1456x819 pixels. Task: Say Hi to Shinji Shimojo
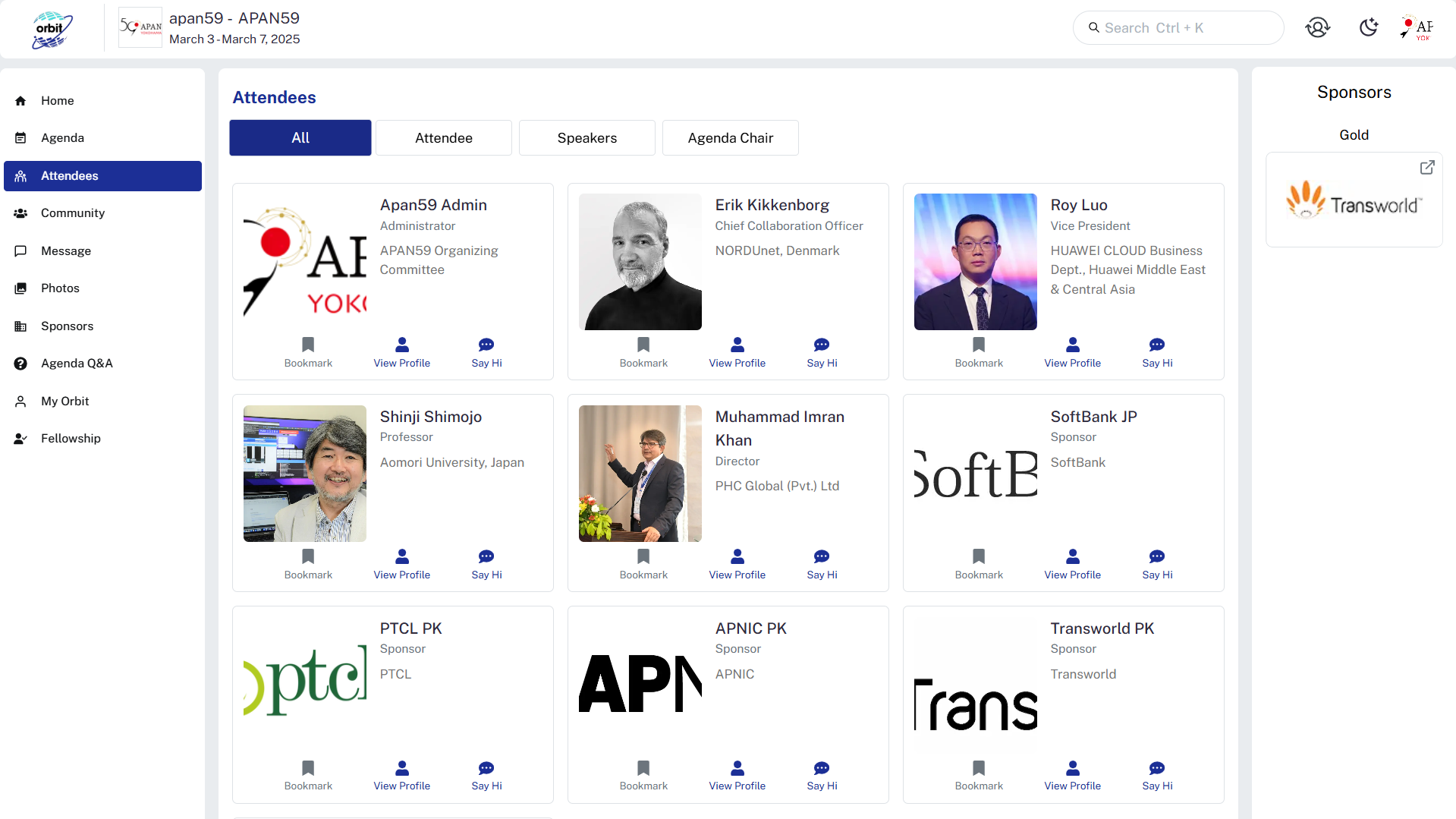coord(487,565)
